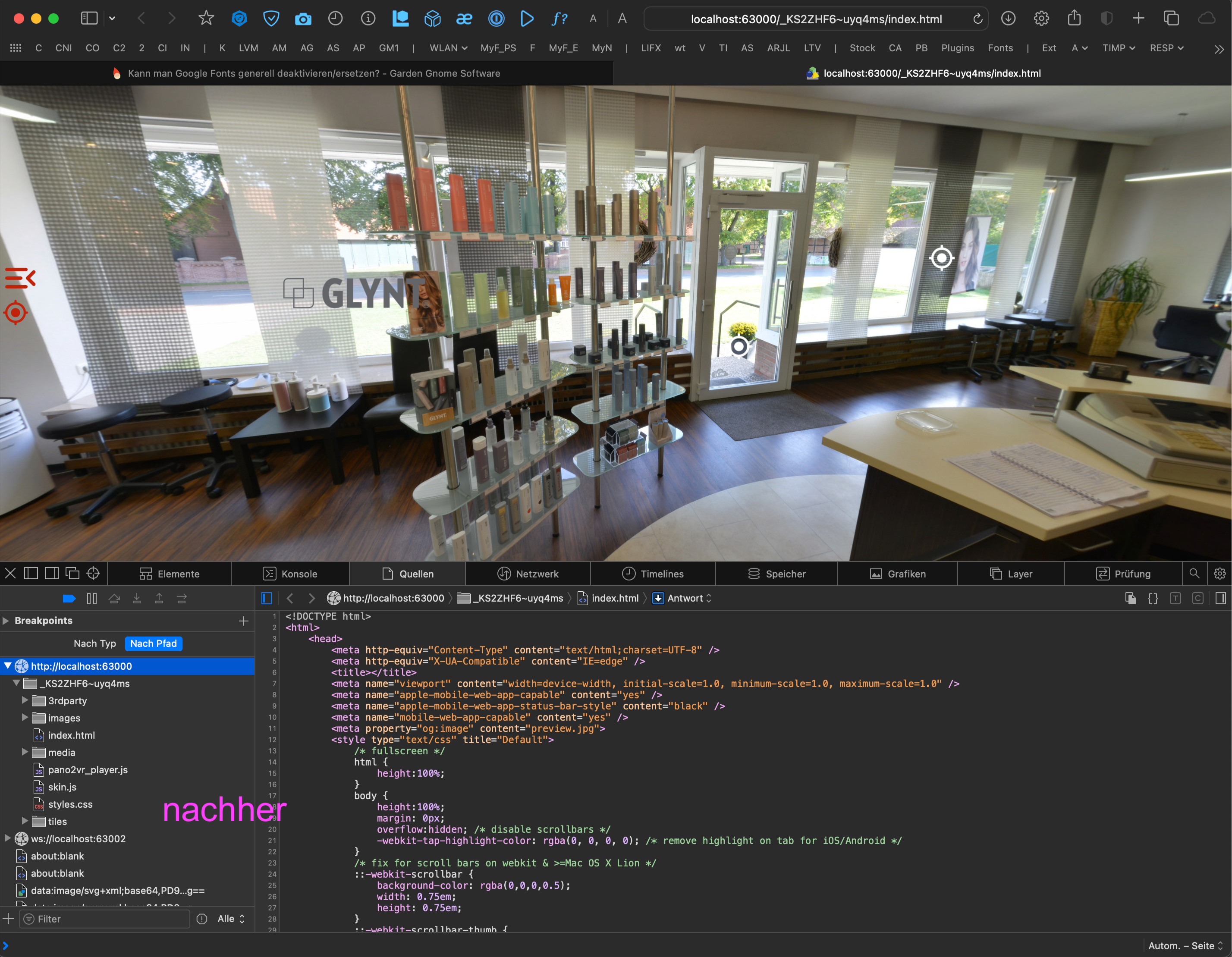The image size is (1232, 957).
Task: Click the Plugins bookmark
Action: pyautogui.click(x=957, y=48)
